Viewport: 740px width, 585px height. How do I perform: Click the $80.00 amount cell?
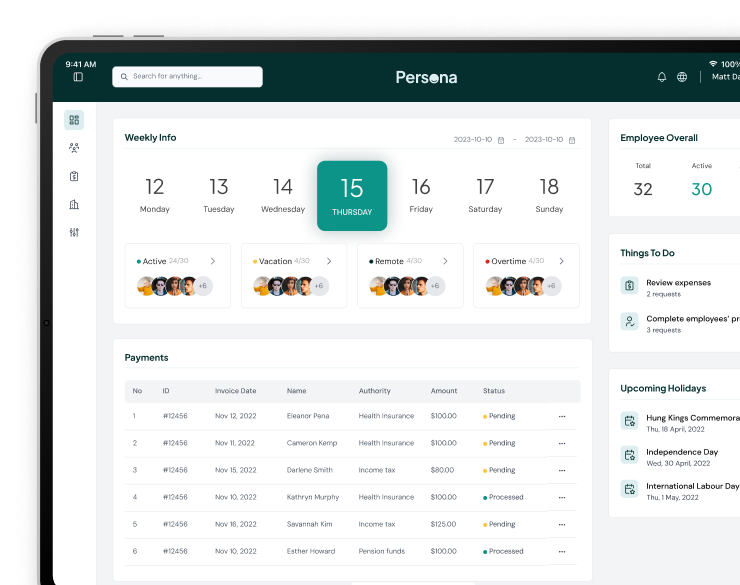click(442, 470)
